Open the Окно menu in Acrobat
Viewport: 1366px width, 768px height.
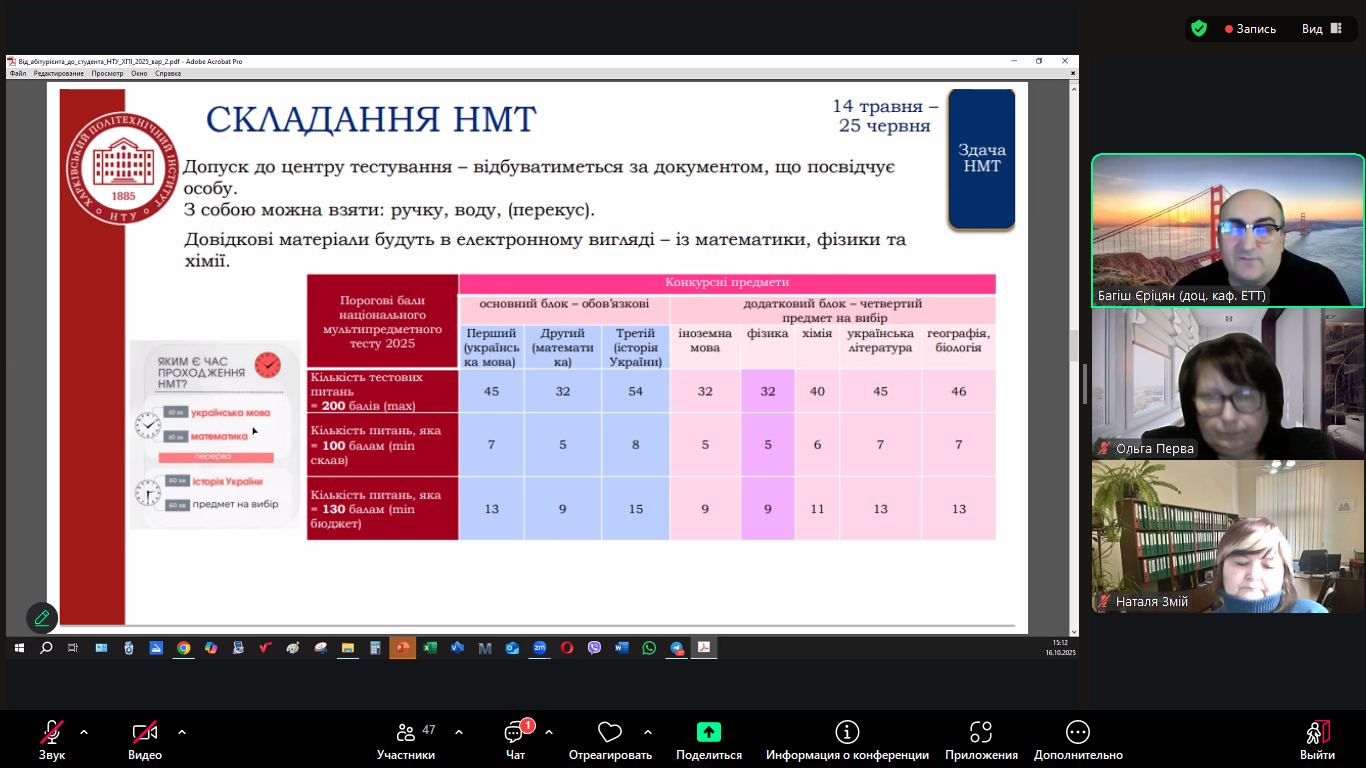139,73
